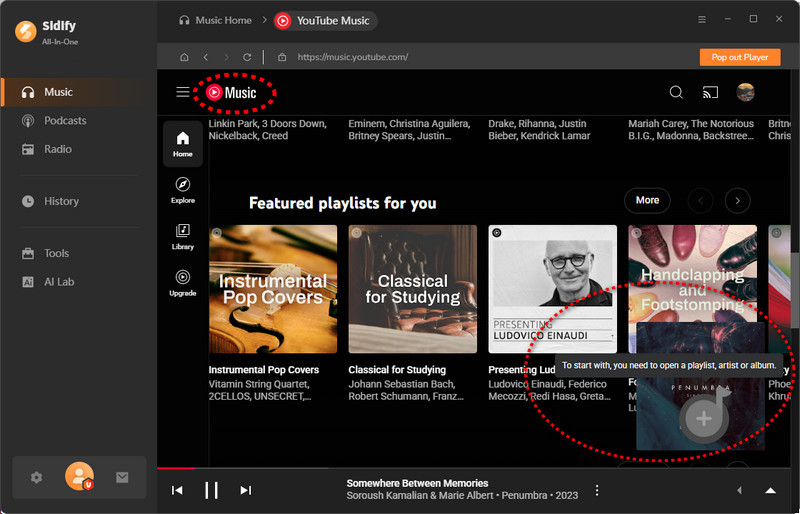
Task: Show previous featured playlists with left chevron
Action: [701, 201]
